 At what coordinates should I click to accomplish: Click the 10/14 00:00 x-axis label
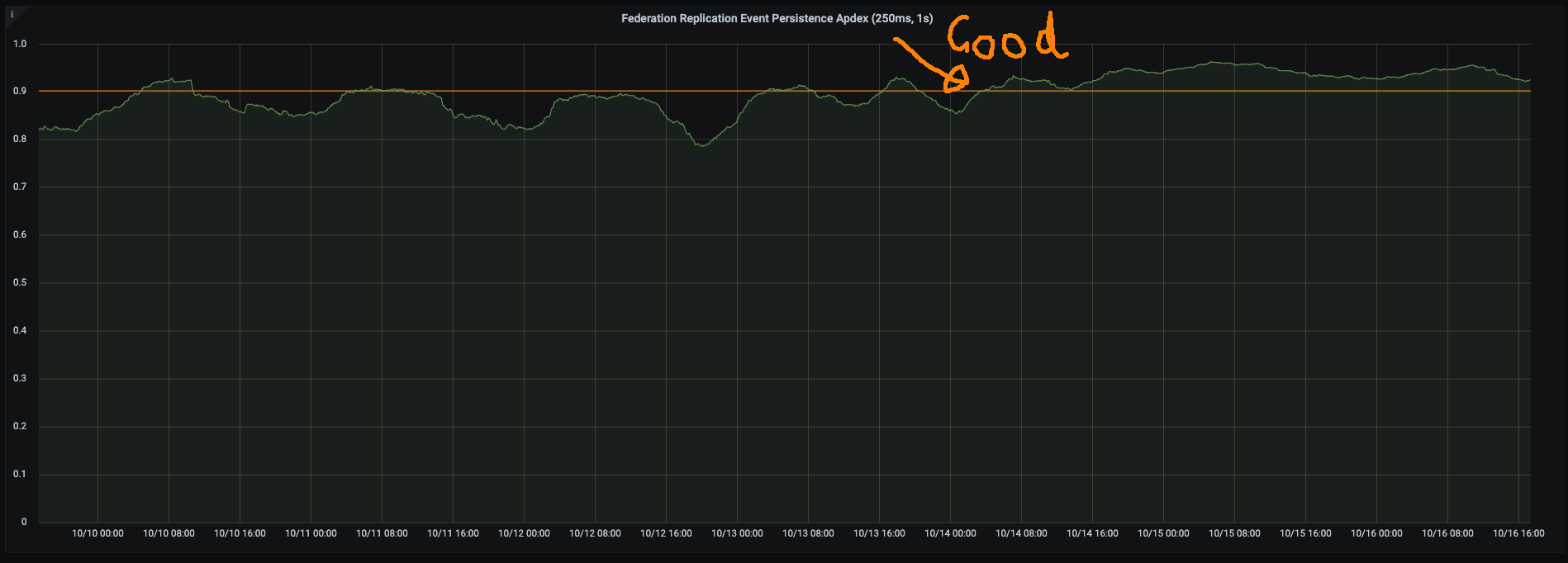(x=950, y=533)
